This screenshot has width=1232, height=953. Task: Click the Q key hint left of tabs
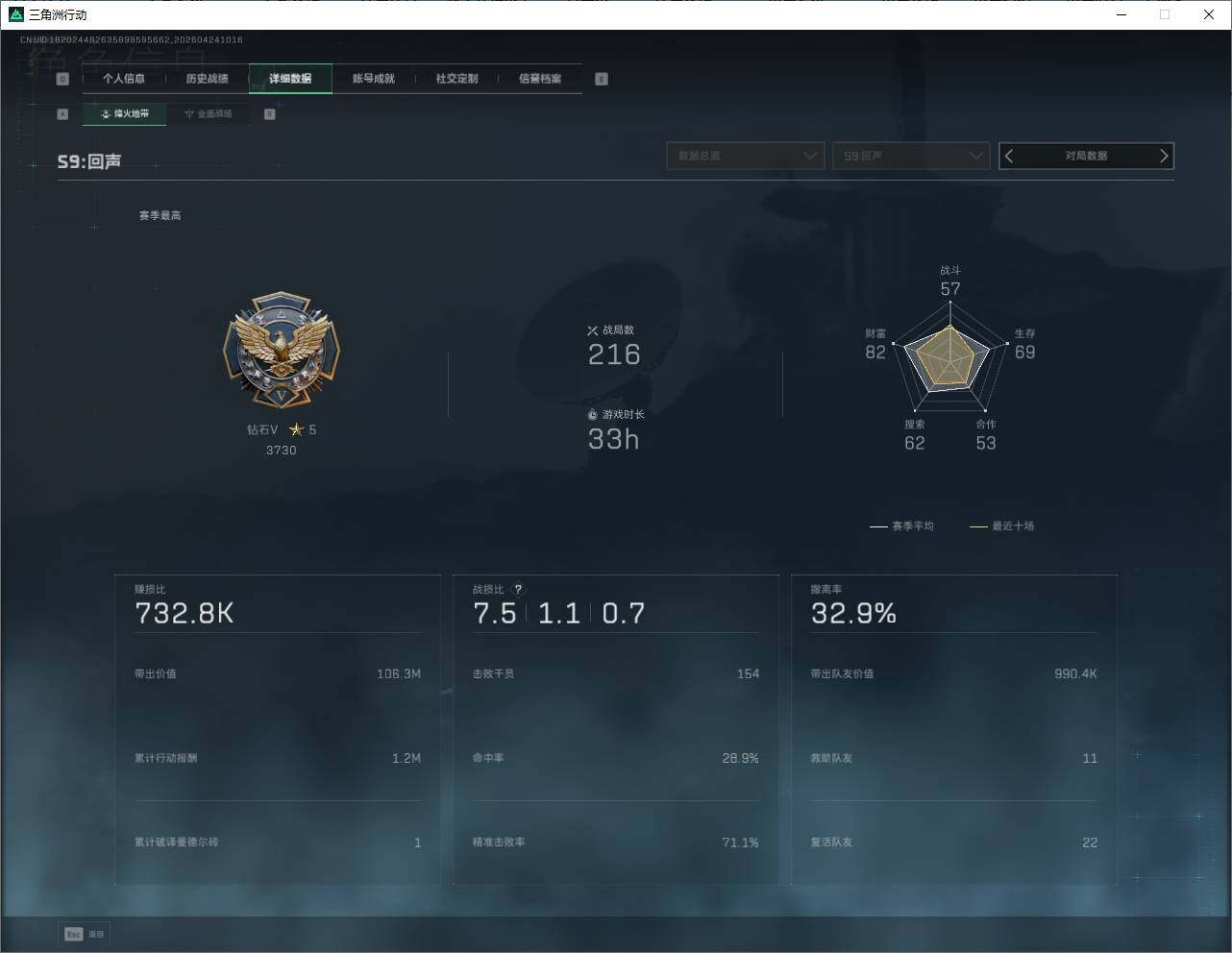click(62, 79)
